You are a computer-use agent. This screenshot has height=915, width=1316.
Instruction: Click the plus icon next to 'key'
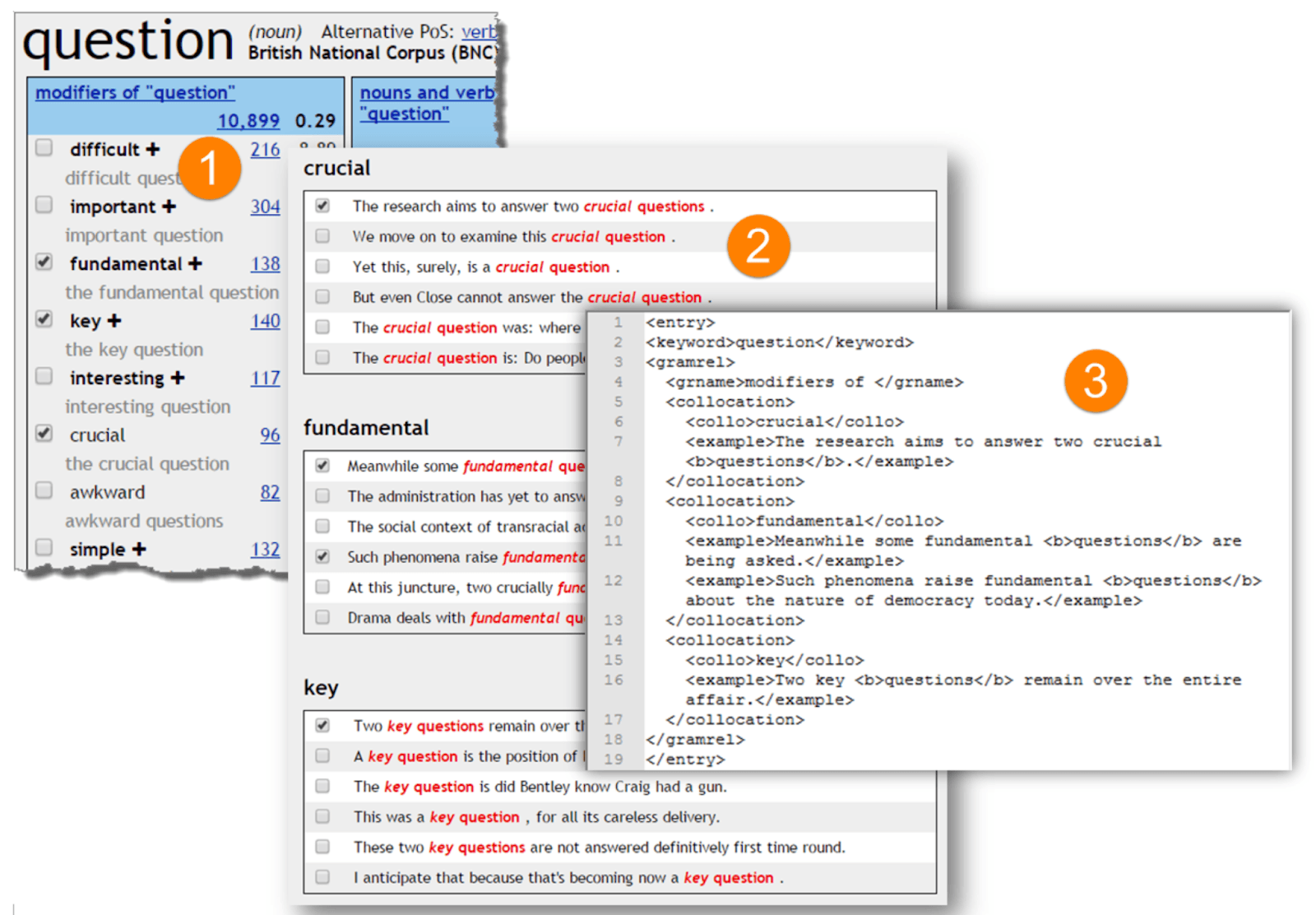coord(114,321)
